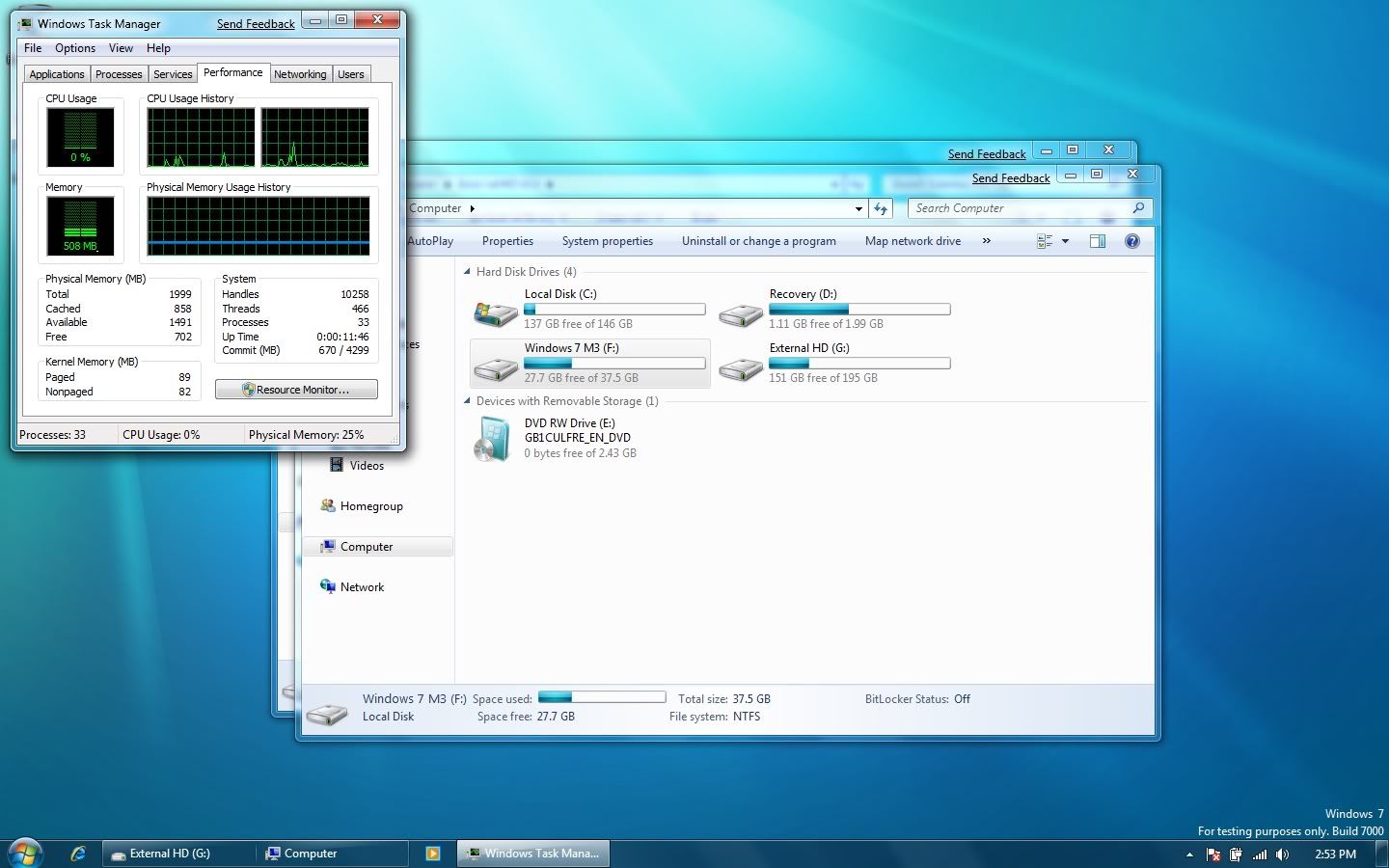Open Windows Media Player taskbar icon
1389x868 pixels.
(433, 854)
